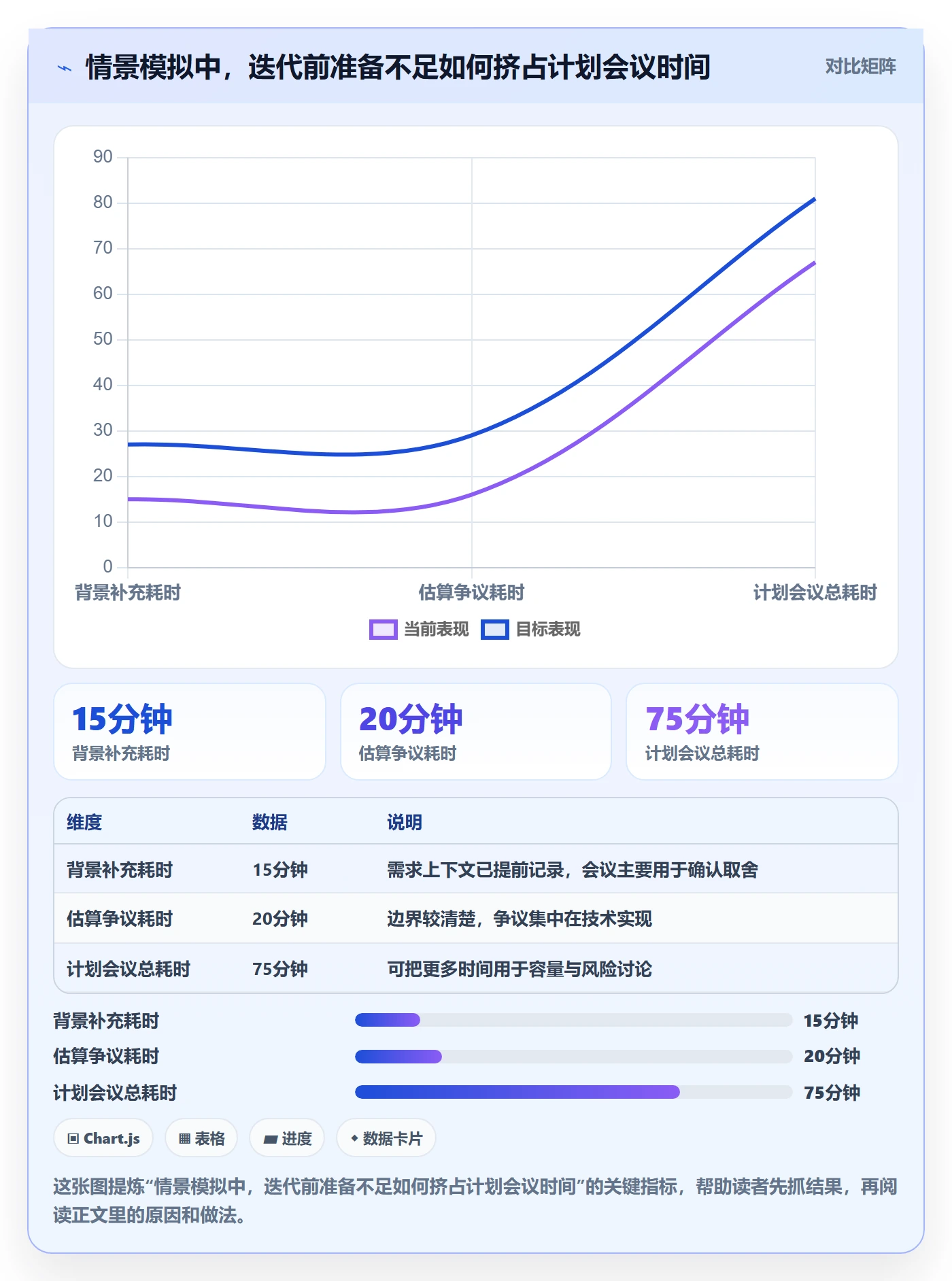Click the 计划会议总耗时 table row label
Viewport: 952px width, 1281px height.
(129, 970)
